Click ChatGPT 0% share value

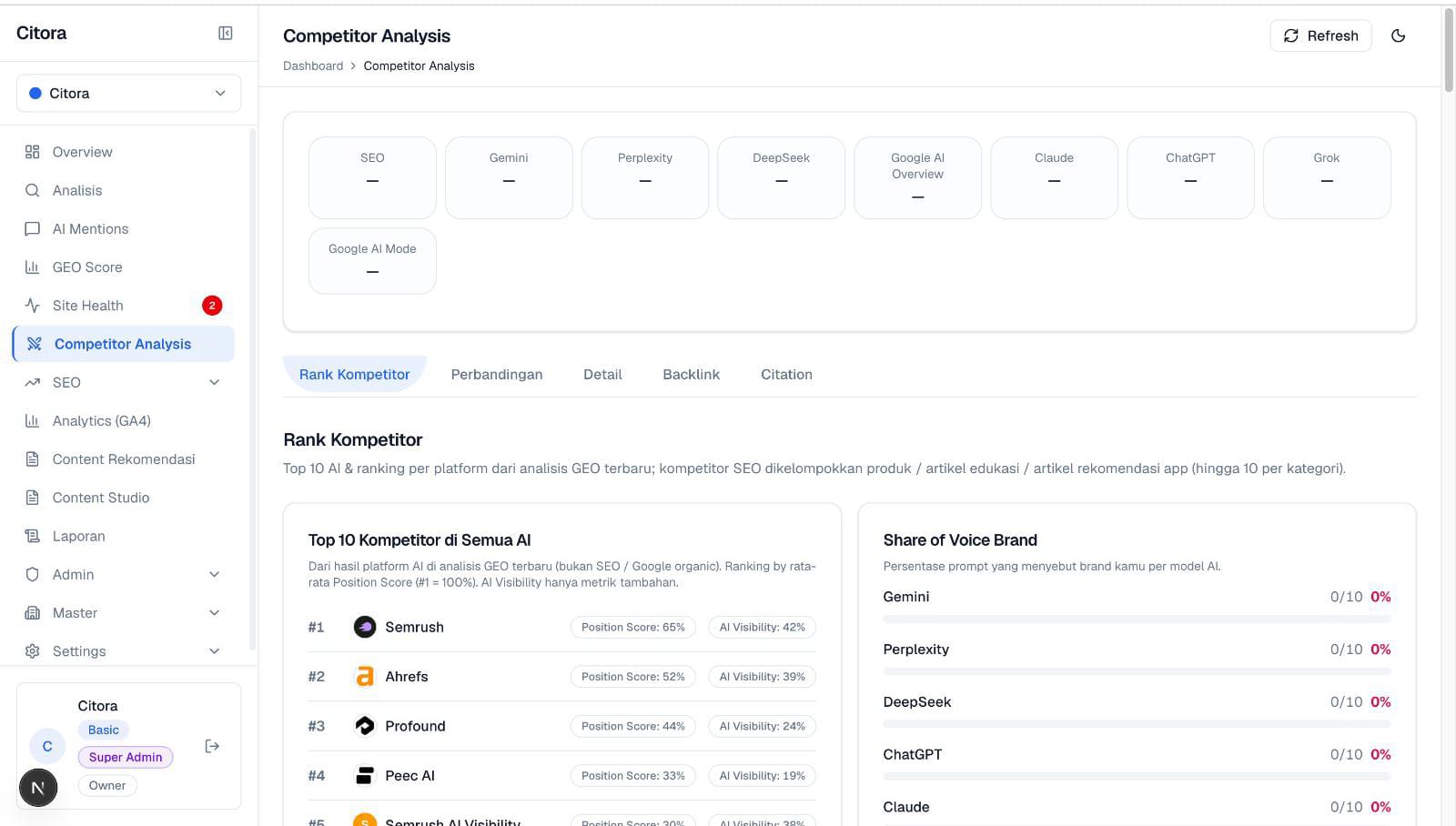point(1380,754)
